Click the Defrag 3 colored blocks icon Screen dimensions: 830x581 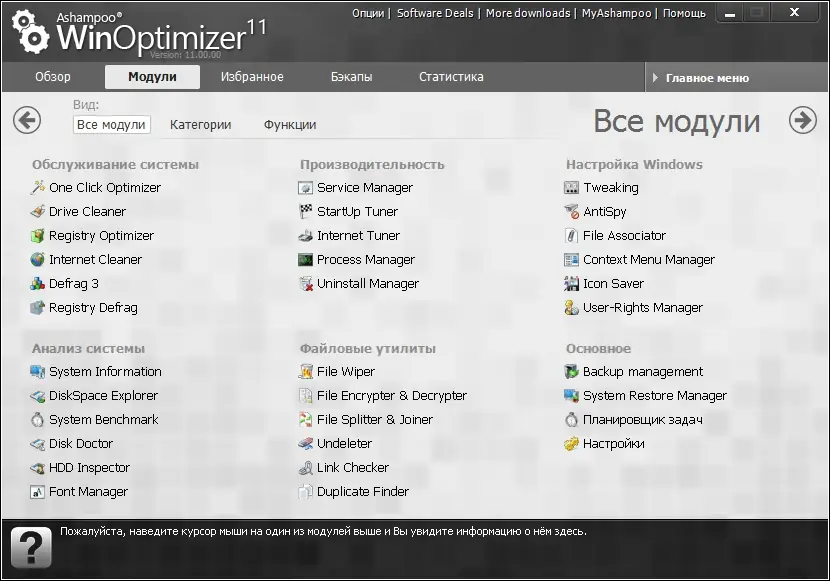click(x=38, y=284)
